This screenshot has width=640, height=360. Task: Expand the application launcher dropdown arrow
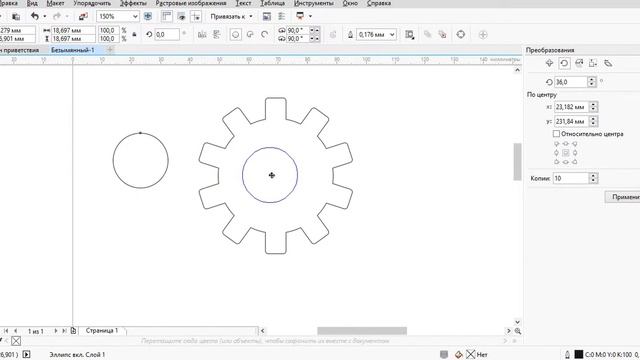click(310, 16)
